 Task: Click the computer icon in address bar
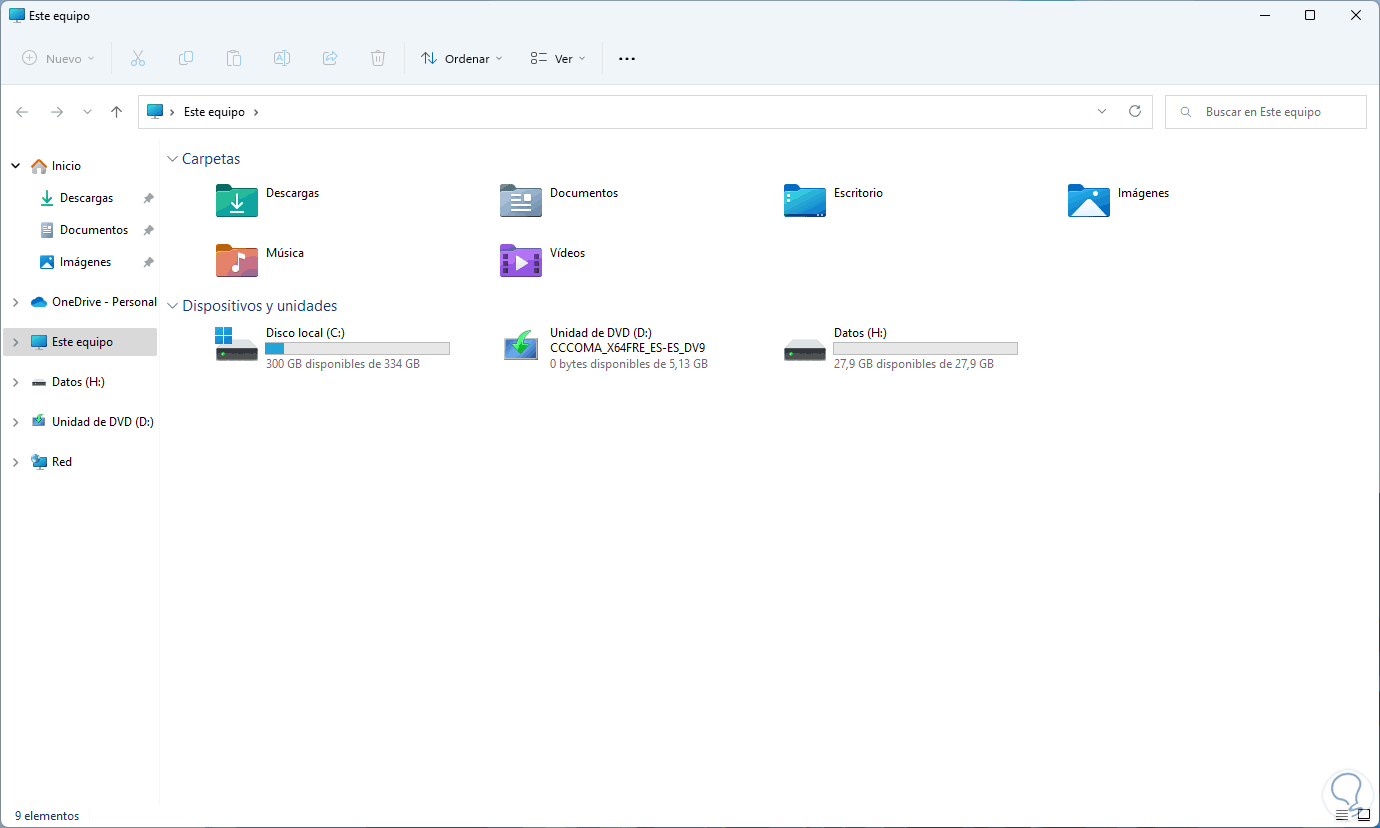[x=155, y=112]
